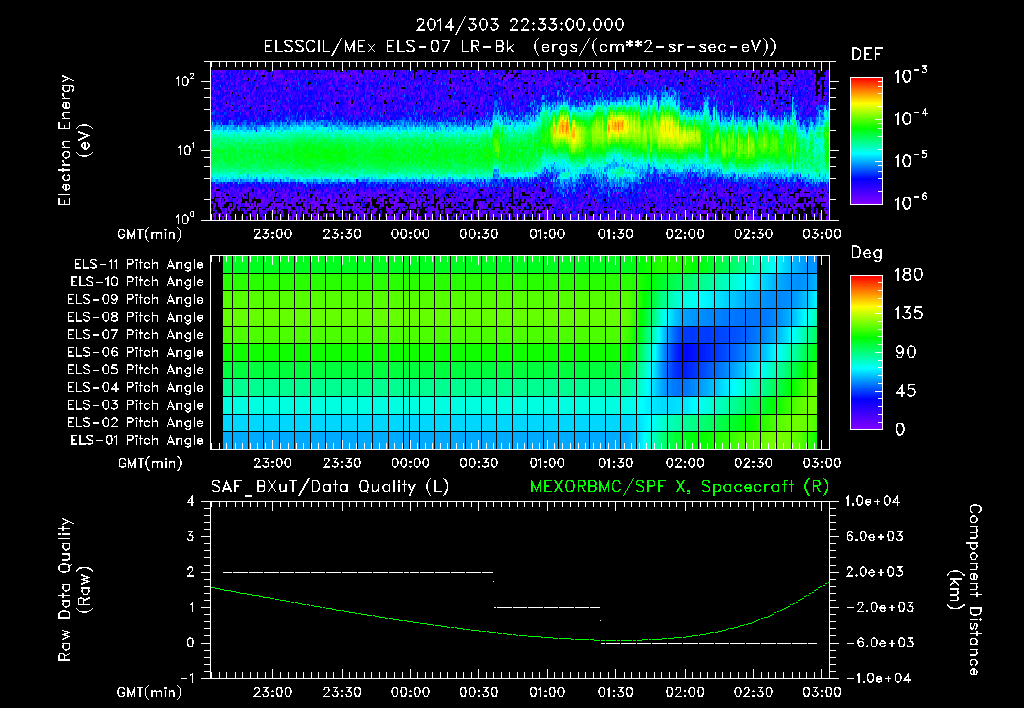Click the 02:30 tick under the spectrogram panel
This screenshot has height=708, width=1024.
(x=754, y=234)
